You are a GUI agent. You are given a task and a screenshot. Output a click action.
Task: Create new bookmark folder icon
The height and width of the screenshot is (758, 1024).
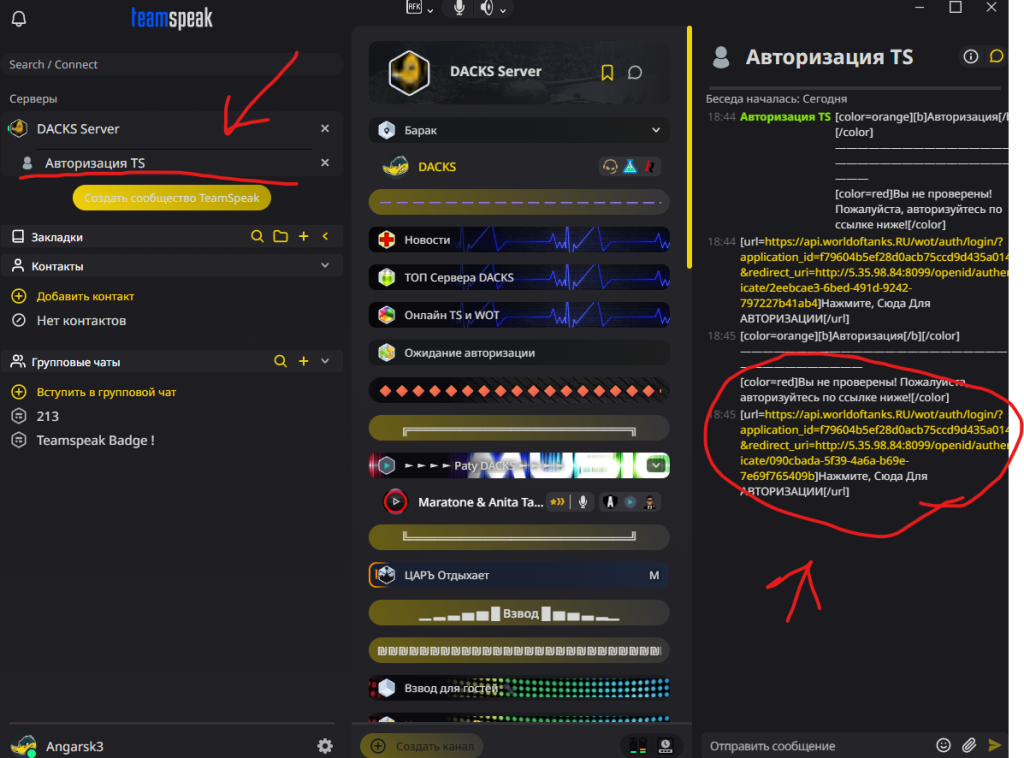pos(280,236)
